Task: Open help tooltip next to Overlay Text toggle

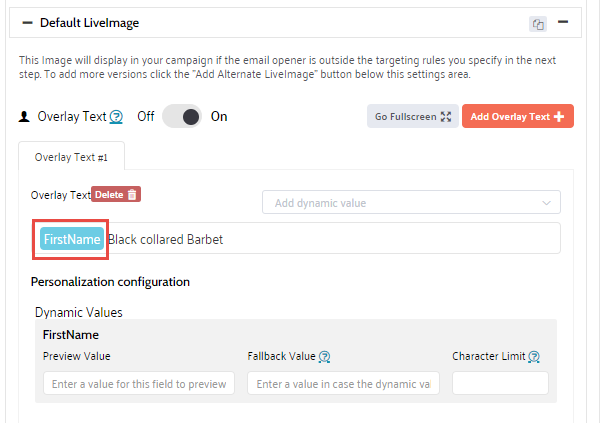Action: [116, 117]
